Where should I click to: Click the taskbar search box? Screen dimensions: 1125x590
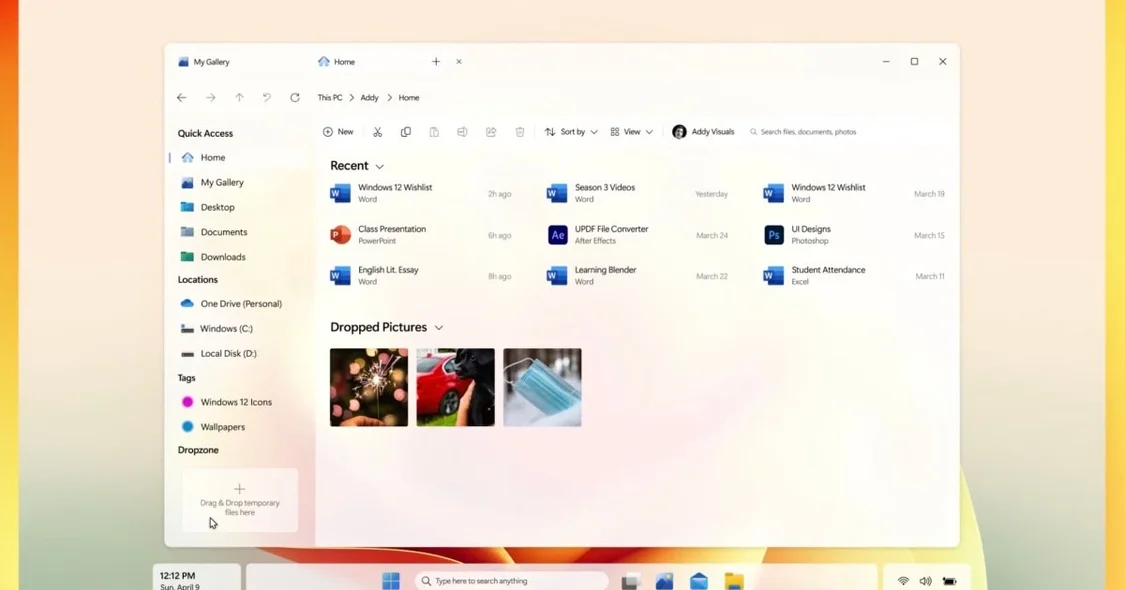pyautogui.click(x=512, y=581)
